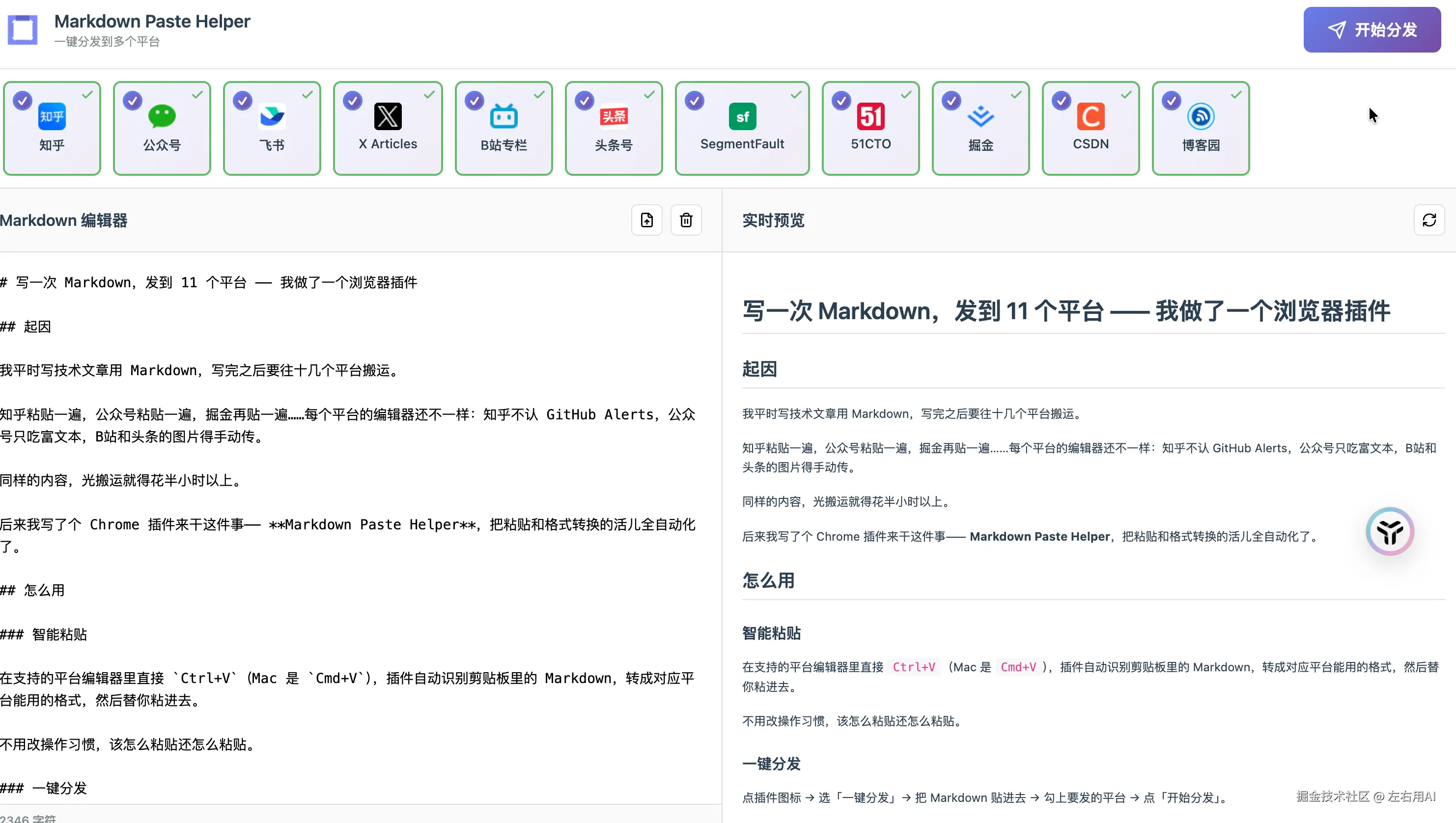This screenshot has width=1456, height=823.
Task: Click the 掘金 platform logo
Action: [x=980, y=116]
